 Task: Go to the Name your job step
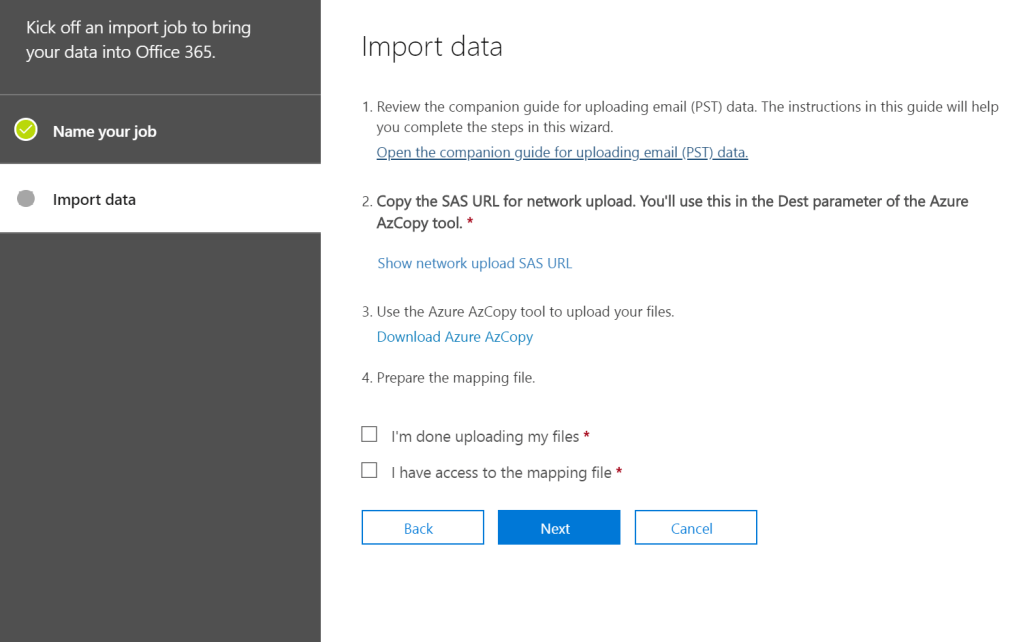point(104,131)
